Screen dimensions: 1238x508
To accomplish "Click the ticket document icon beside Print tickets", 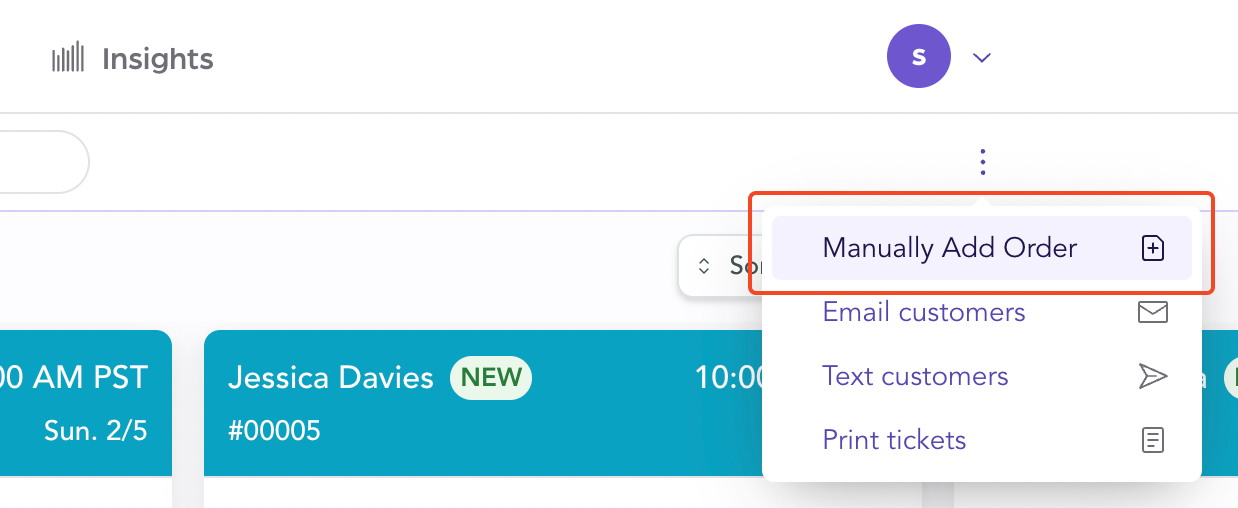I will 1153,440.
